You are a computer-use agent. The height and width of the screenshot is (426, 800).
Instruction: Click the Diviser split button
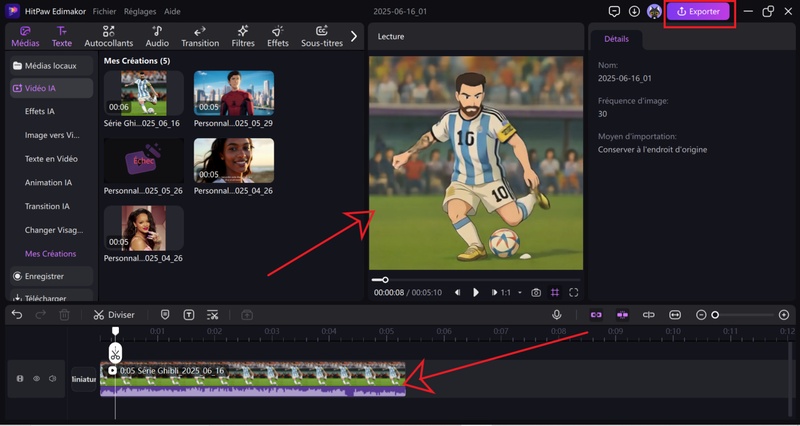pos(114,315)
